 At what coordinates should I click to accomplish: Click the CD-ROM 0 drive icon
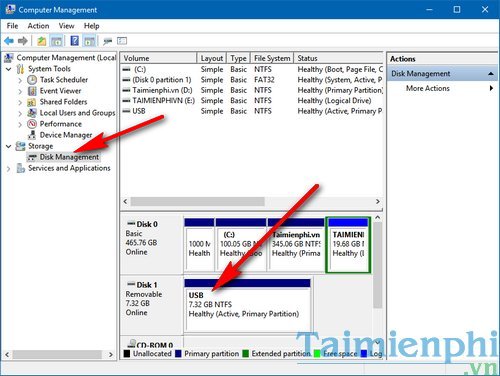132,344
